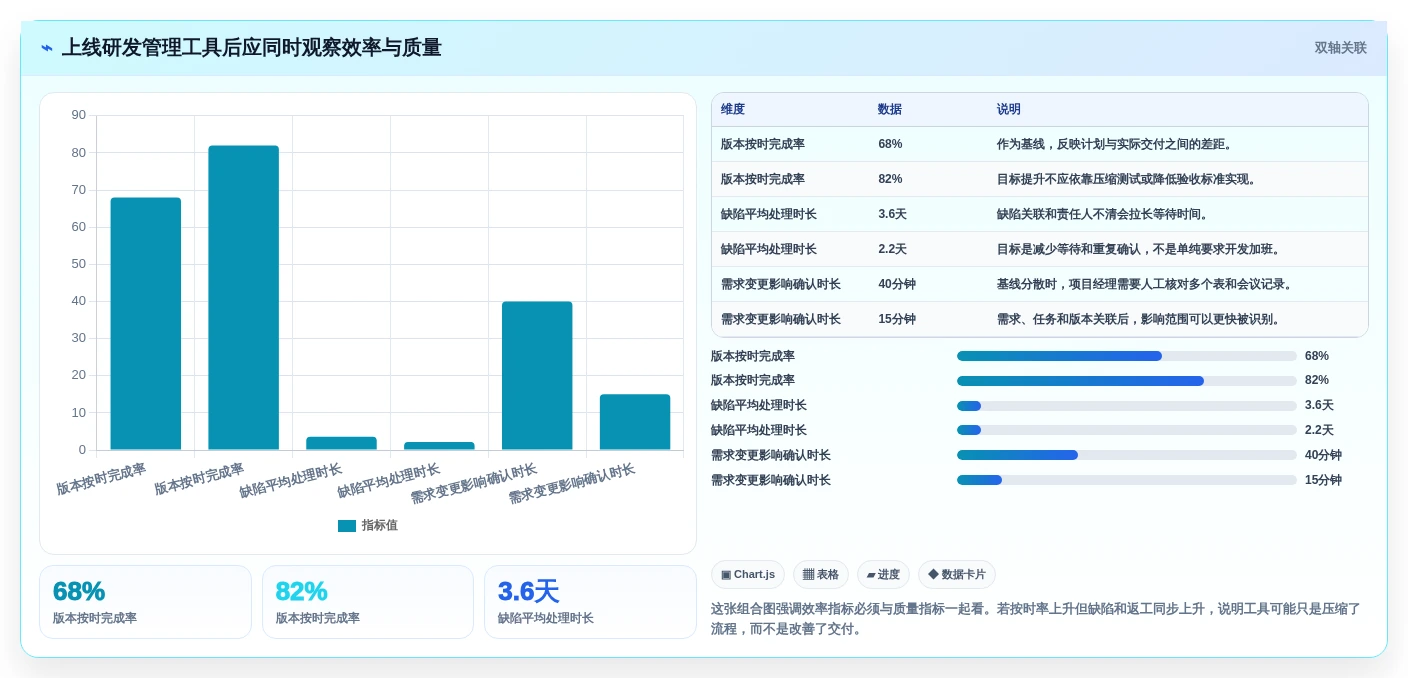1408x678 pixels.
Task: Click the 3.6天 progress bar
Action: point(1127,405)
